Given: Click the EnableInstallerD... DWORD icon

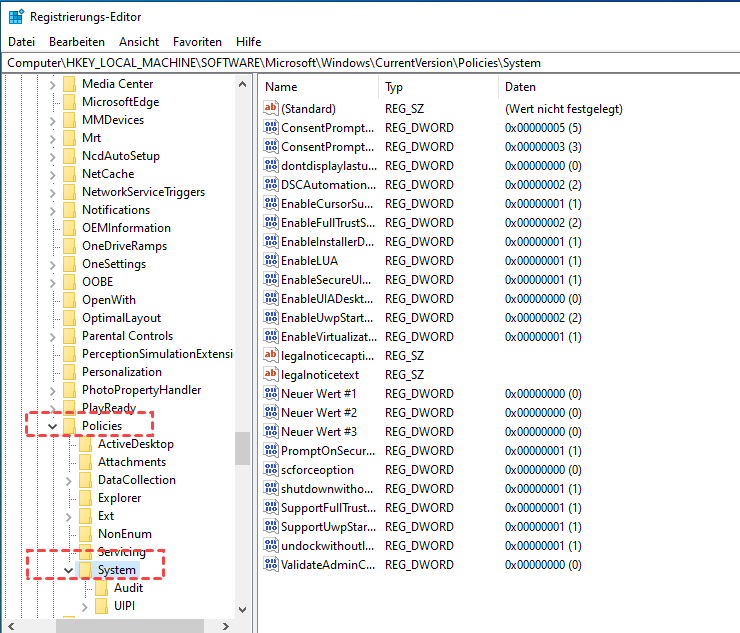Looking at the screenshot, I should (x=271, y=241).
